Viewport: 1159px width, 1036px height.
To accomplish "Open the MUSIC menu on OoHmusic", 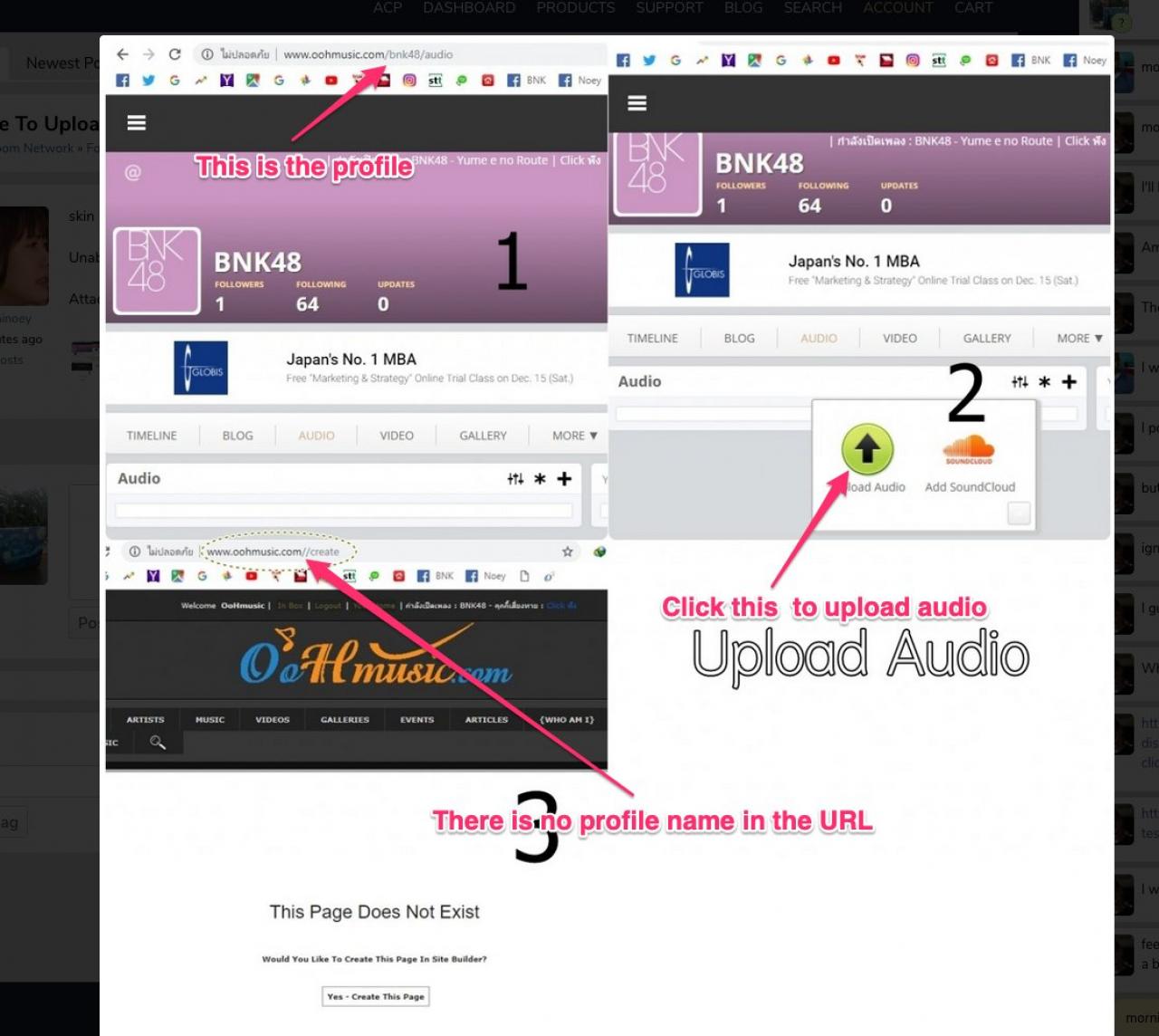I will (x=210, y=720).
